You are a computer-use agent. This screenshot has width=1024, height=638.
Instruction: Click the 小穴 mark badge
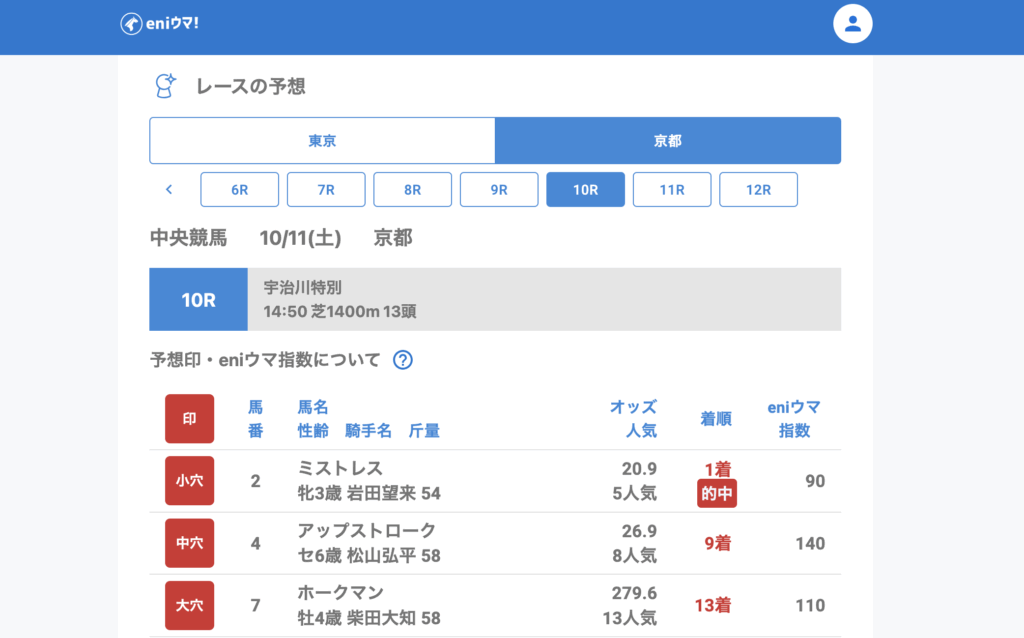tap(189, 481)
